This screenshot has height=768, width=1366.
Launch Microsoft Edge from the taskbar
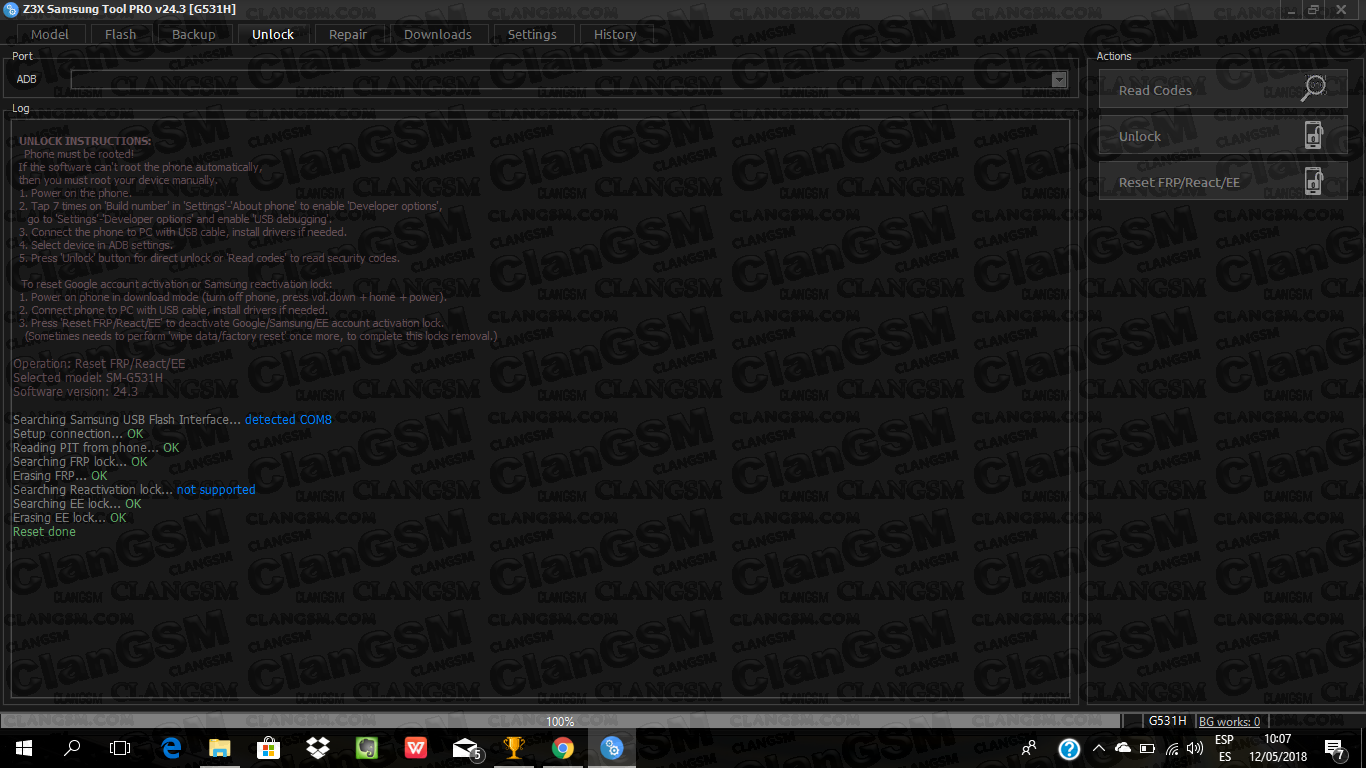tap(171, 748)
